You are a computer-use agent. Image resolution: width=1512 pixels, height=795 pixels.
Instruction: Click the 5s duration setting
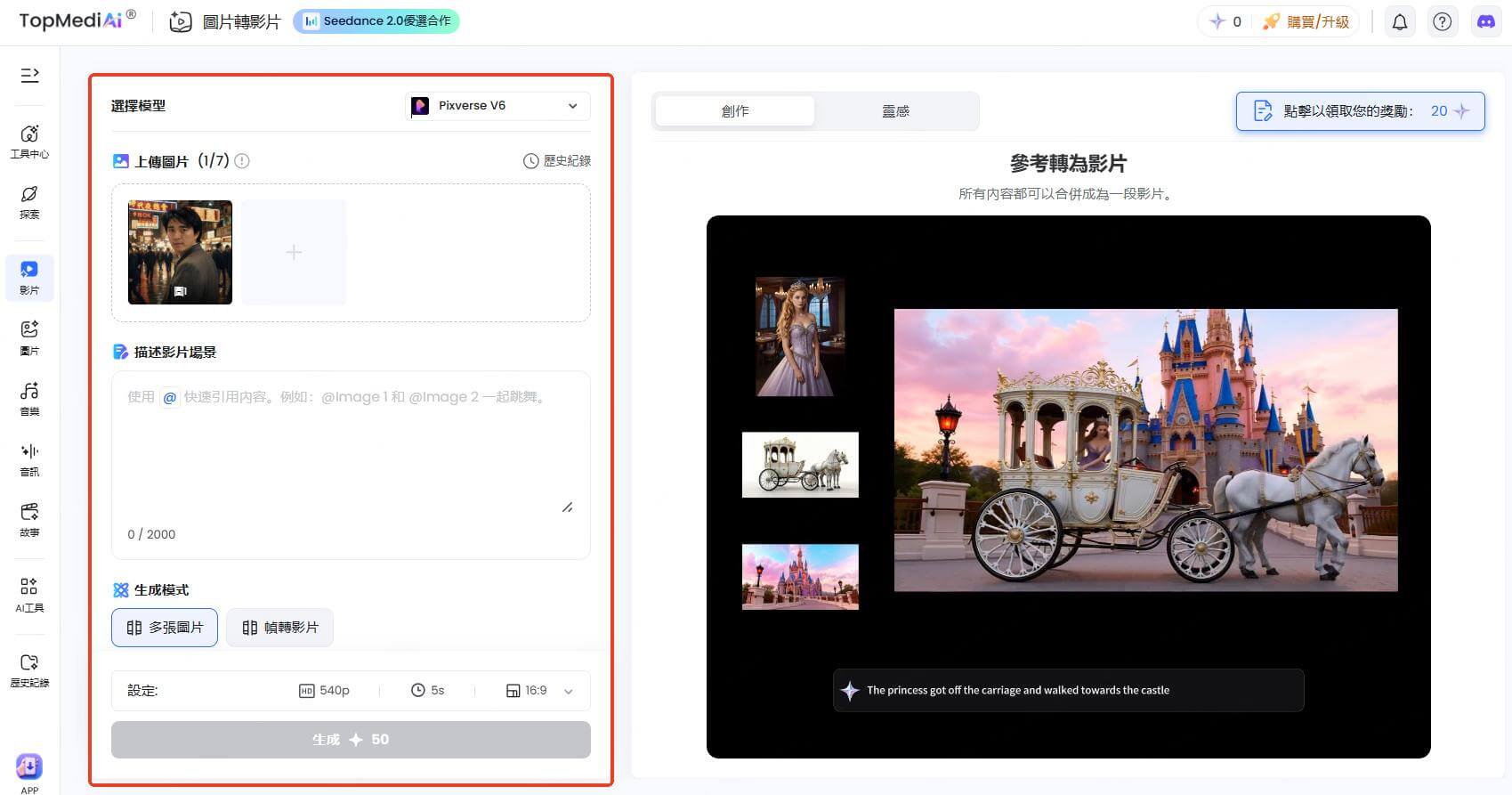tap(428, 691)
